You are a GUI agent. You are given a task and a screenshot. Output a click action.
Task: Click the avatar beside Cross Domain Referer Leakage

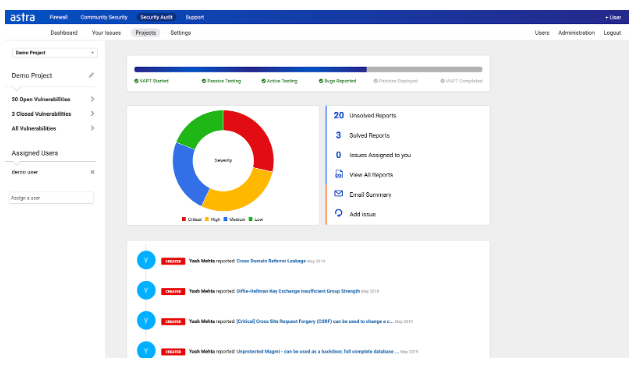146,260
